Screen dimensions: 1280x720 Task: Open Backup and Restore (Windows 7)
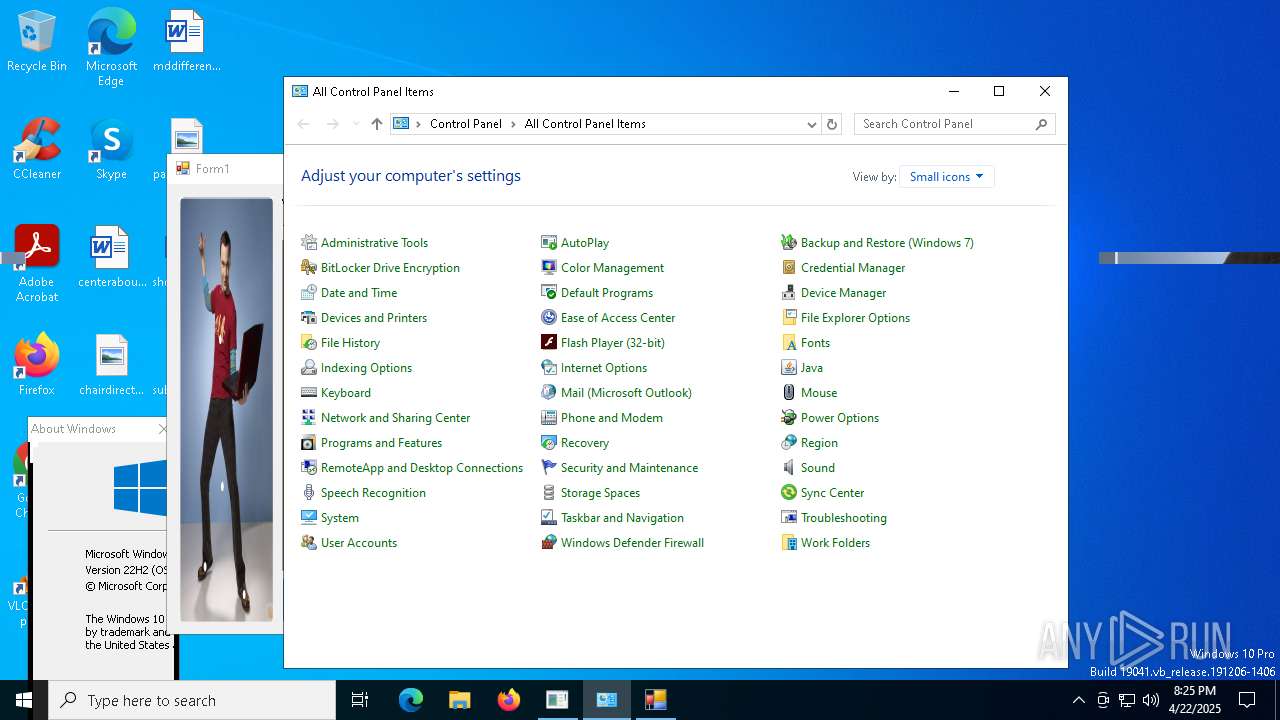[887, 243]
